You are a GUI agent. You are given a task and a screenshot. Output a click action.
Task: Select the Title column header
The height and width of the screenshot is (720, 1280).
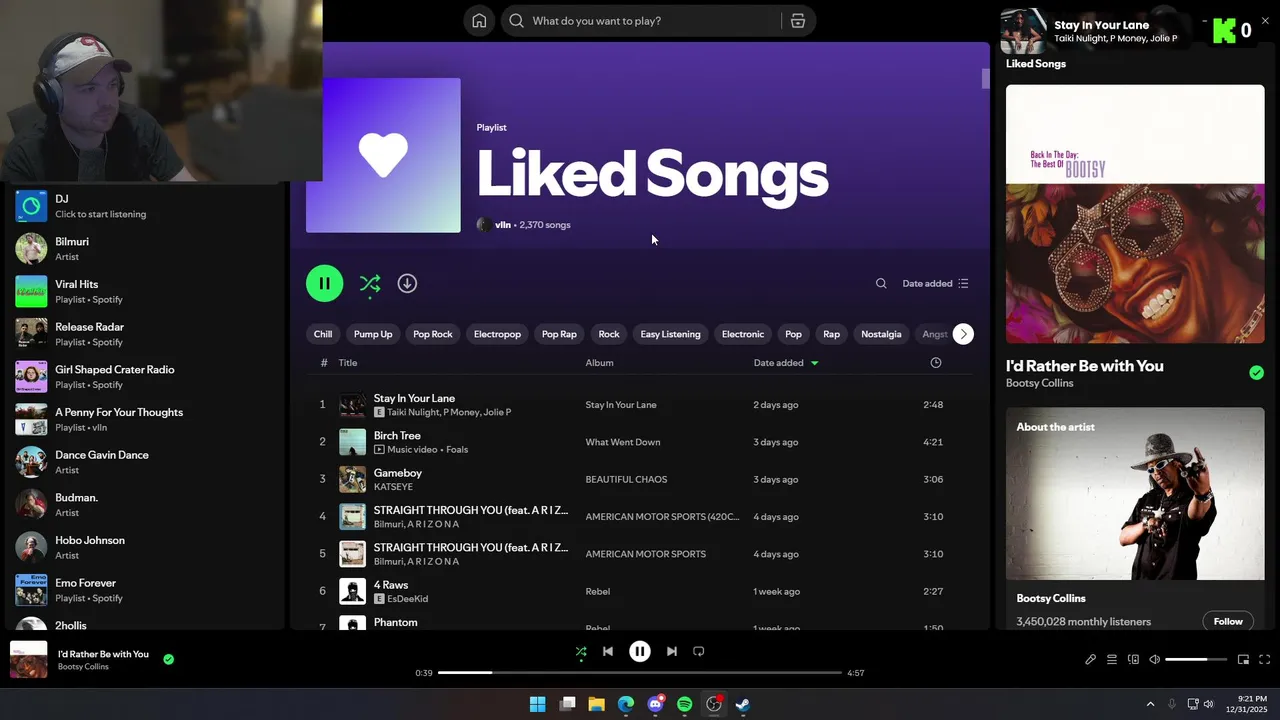click(x=348, y=363)
